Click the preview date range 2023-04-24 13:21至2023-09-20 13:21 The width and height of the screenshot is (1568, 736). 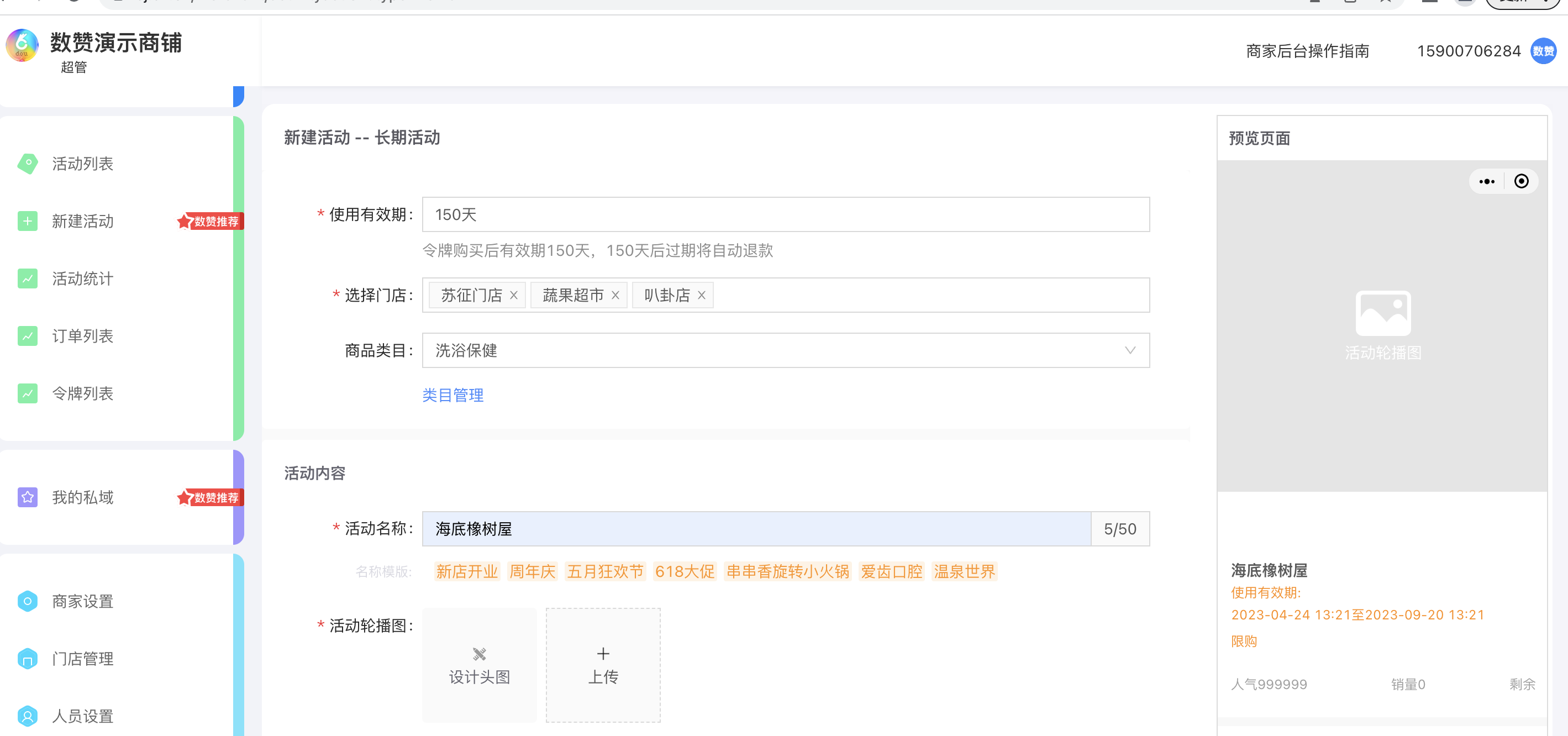point(1357,615)
